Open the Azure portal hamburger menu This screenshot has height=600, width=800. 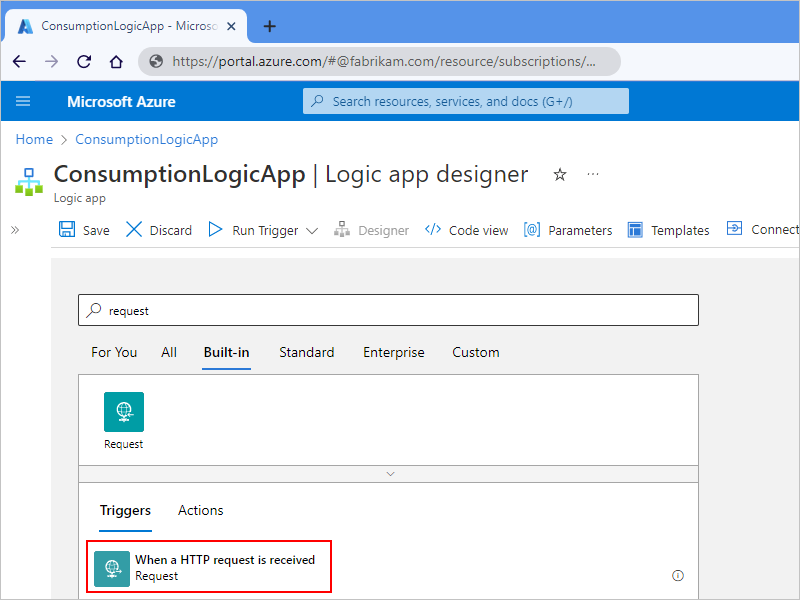[x=23, y=101]
